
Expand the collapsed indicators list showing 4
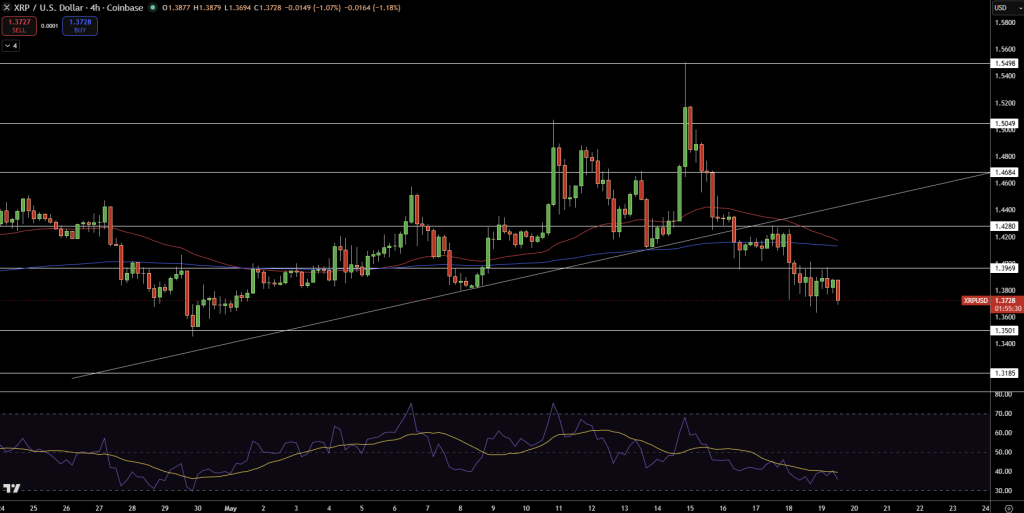[10, 46]
